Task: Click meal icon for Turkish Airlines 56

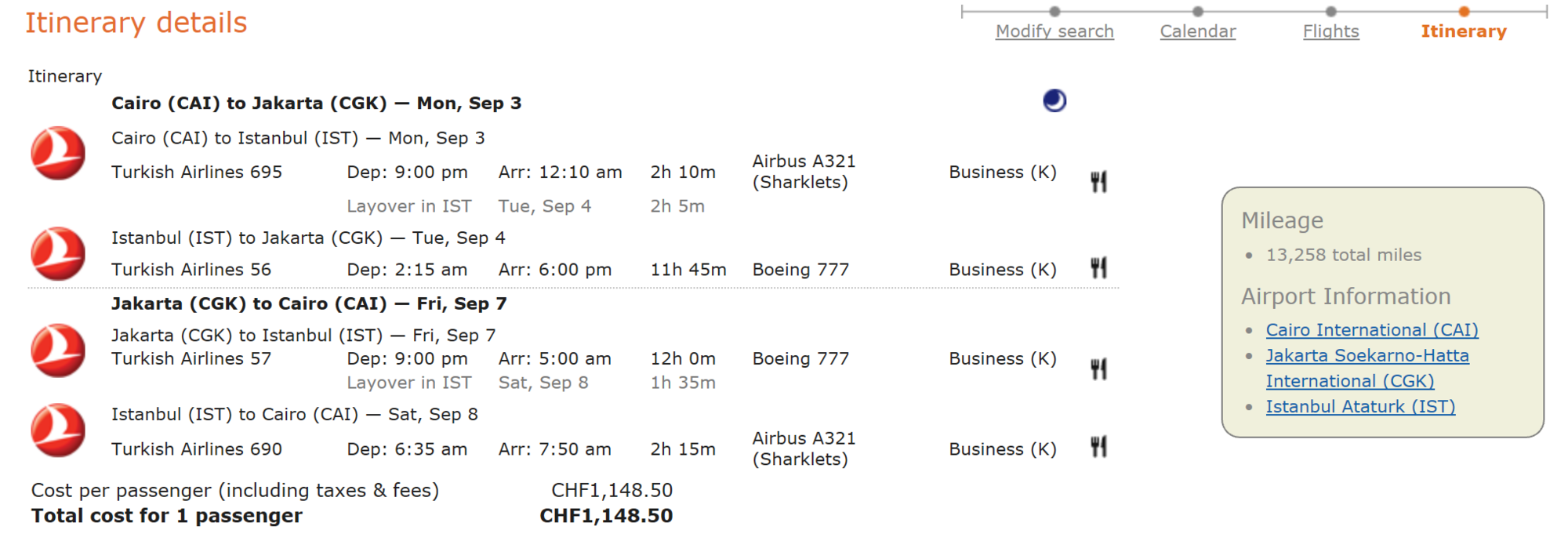Action: (x=1098, y=268)
